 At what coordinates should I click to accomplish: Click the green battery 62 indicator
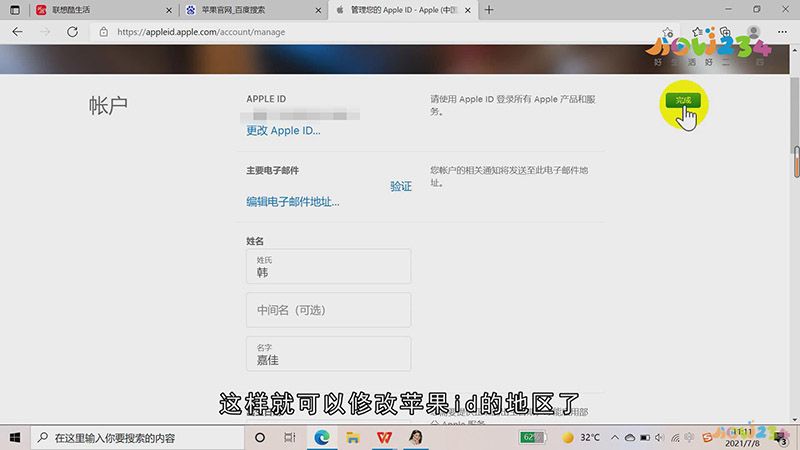(x=532, y=437)
